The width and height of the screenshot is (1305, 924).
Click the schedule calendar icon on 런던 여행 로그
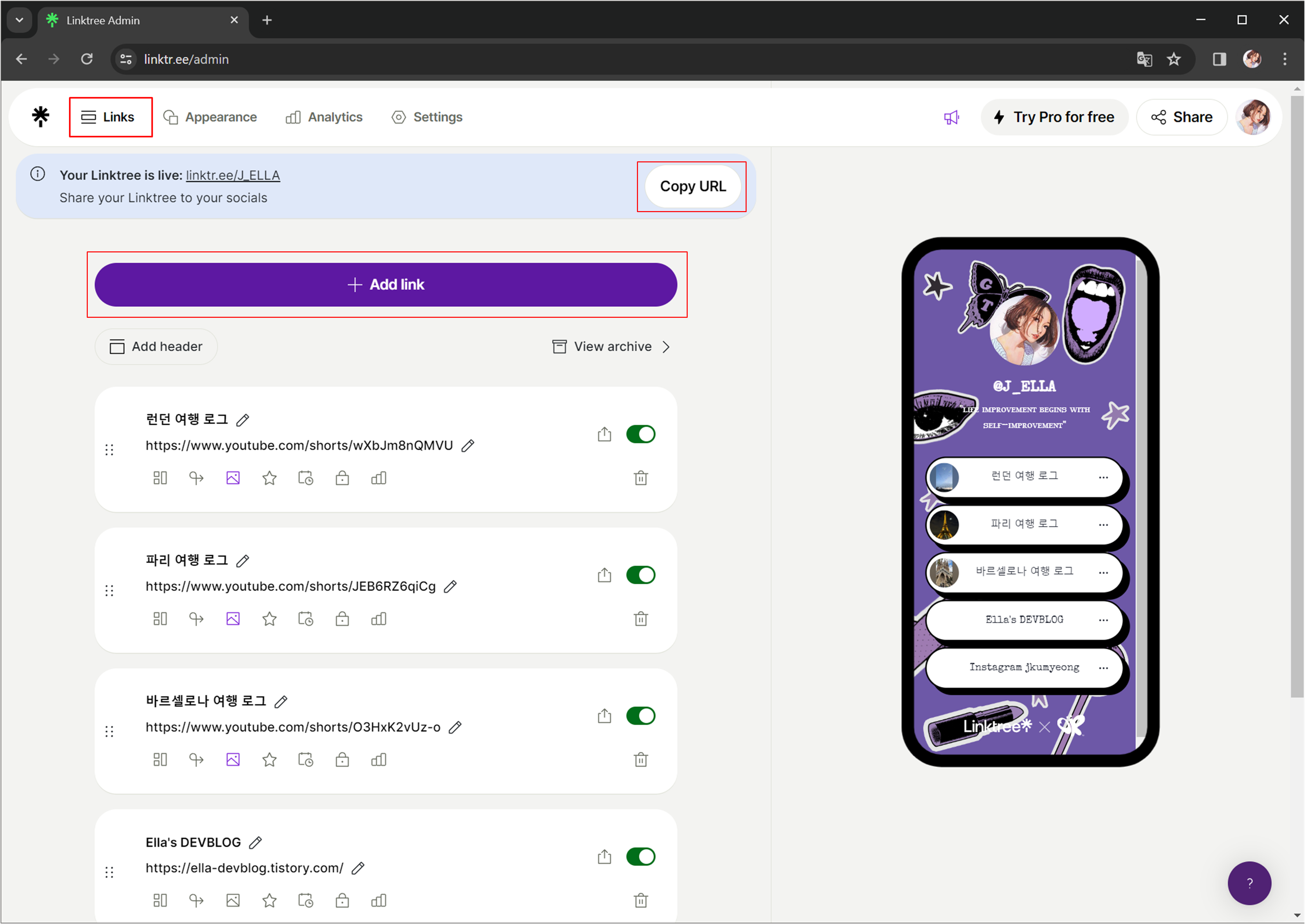pos(306,478)
